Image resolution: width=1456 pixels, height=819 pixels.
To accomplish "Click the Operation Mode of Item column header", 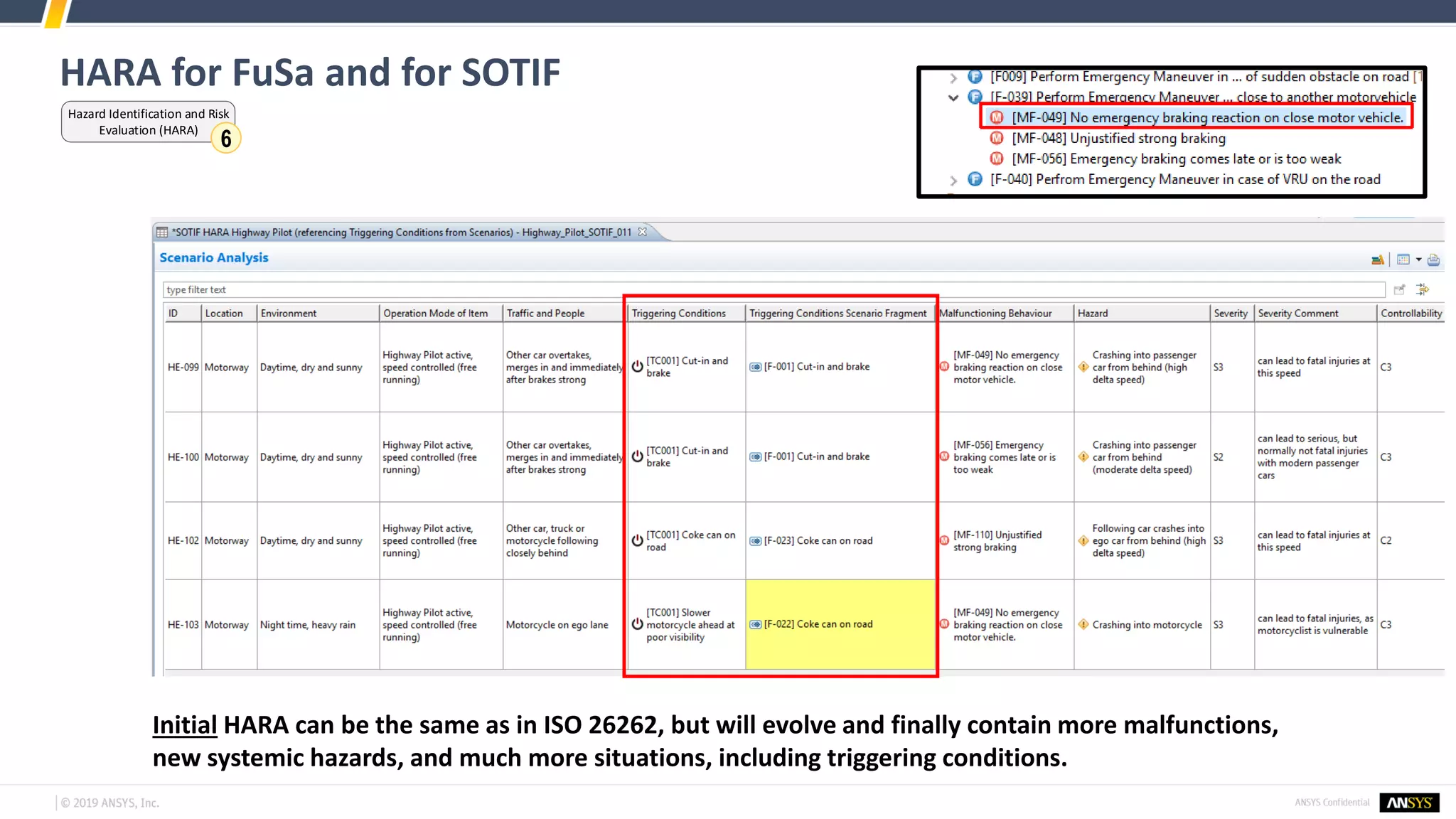I will click(441, 313).
